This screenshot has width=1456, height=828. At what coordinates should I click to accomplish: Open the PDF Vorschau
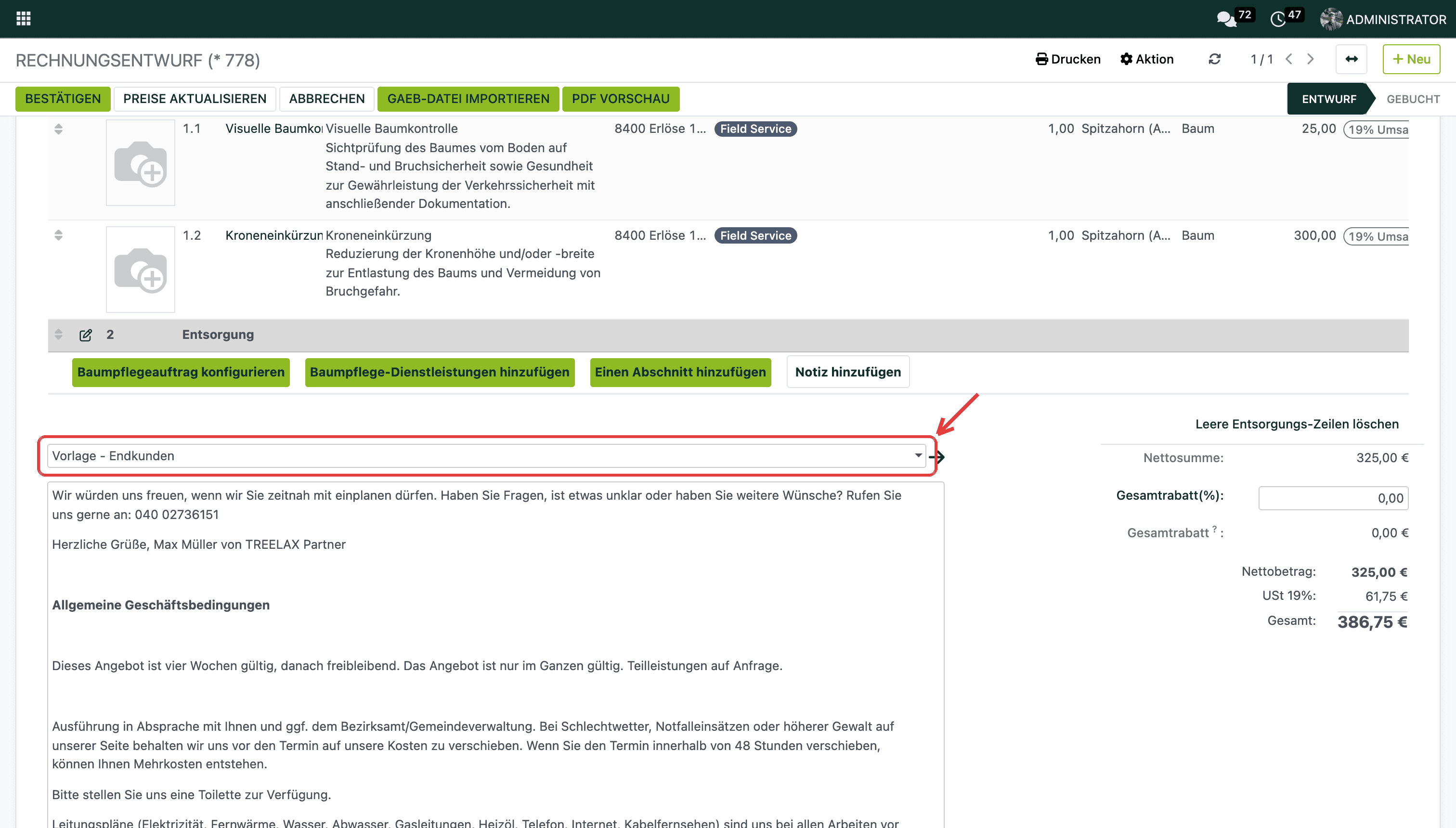(x=621, y=99)
